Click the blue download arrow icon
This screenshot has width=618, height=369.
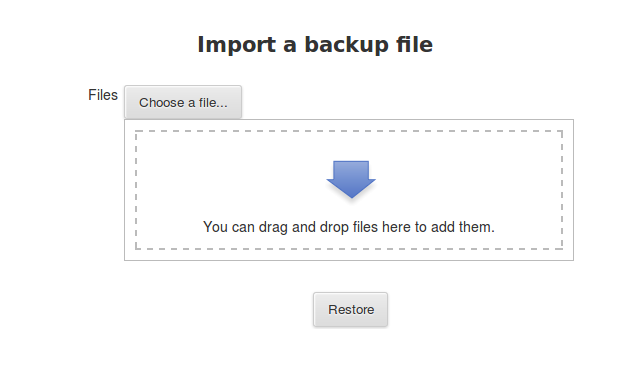click(351, 179)
